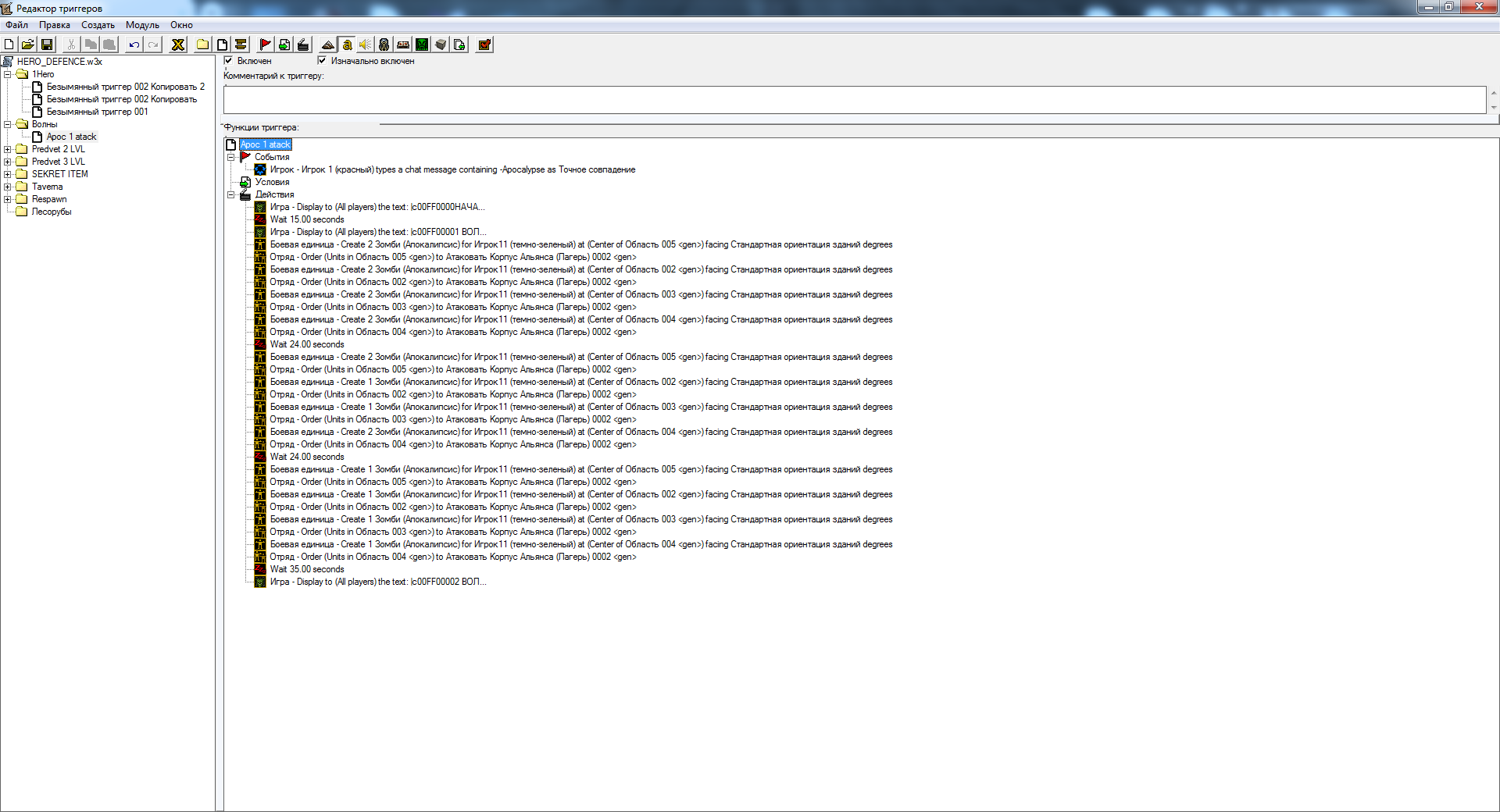This screenshot has width=1500, height=812.
Task: Collapse the События node
Action: (x=231, y=157)
